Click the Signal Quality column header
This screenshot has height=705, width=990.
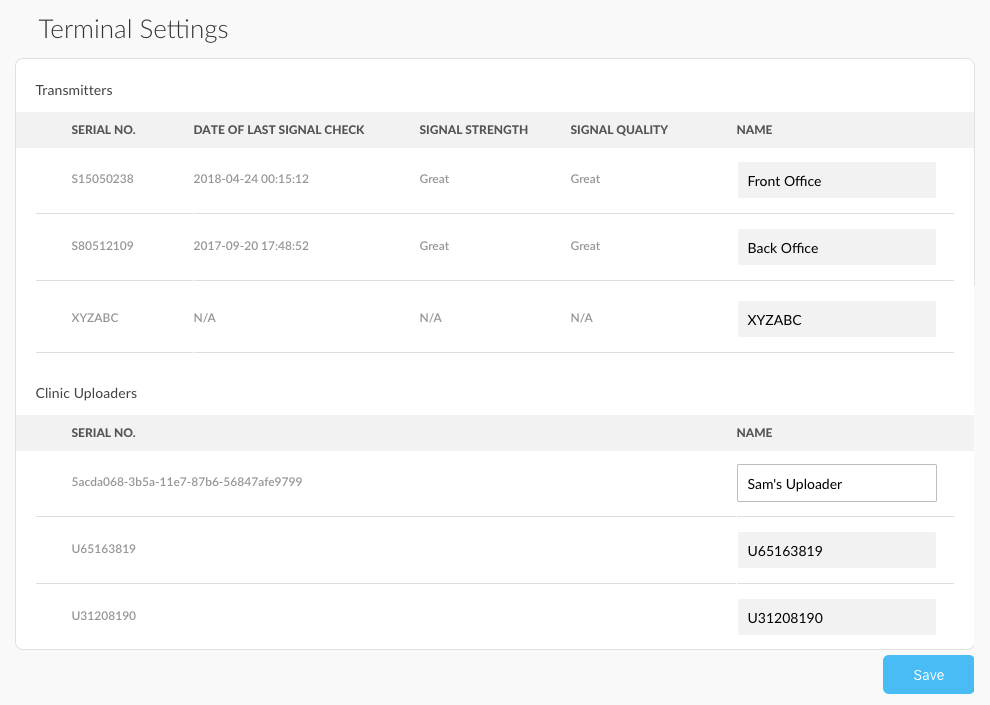point(619,129)
